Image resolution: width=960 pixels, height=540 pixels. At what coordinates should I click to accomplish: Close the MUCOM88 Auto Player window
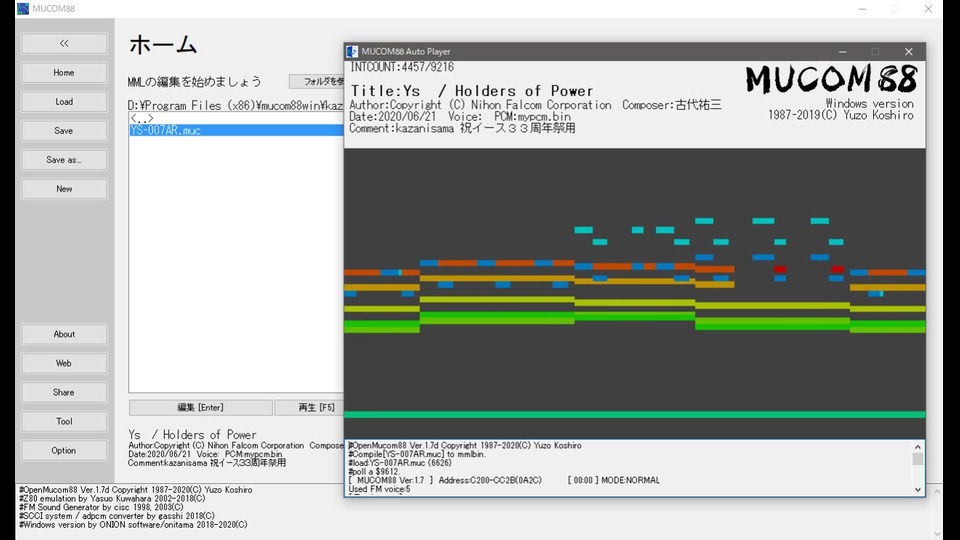click(909, 51)
